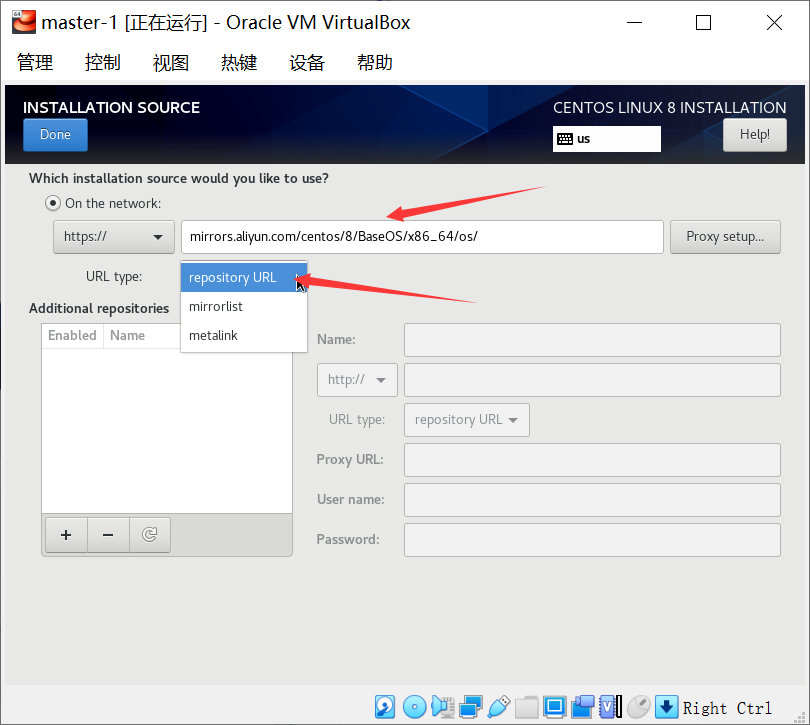The image size is (810, 725).
Task: Click the Password input field
Action: pos(592,540)
